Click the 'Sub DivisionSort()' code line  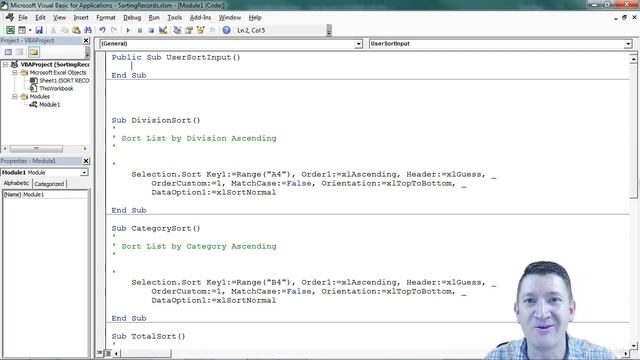tap(156, 120)
